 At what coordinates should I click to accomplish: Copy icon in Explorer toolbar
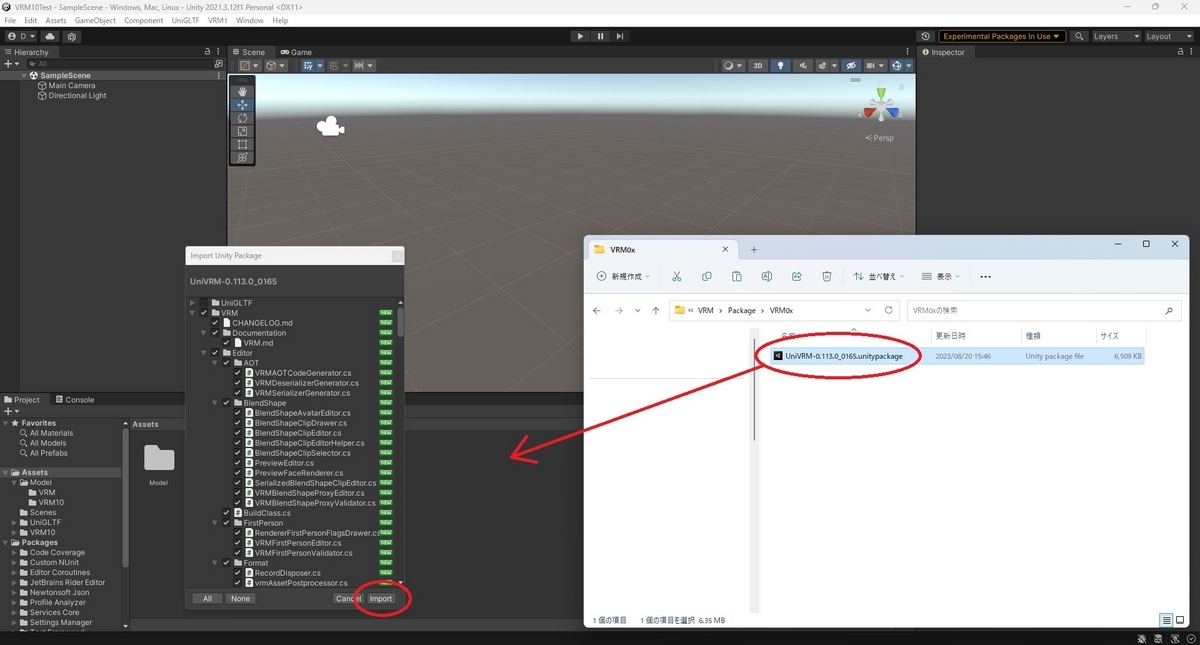tap(707, 276)
